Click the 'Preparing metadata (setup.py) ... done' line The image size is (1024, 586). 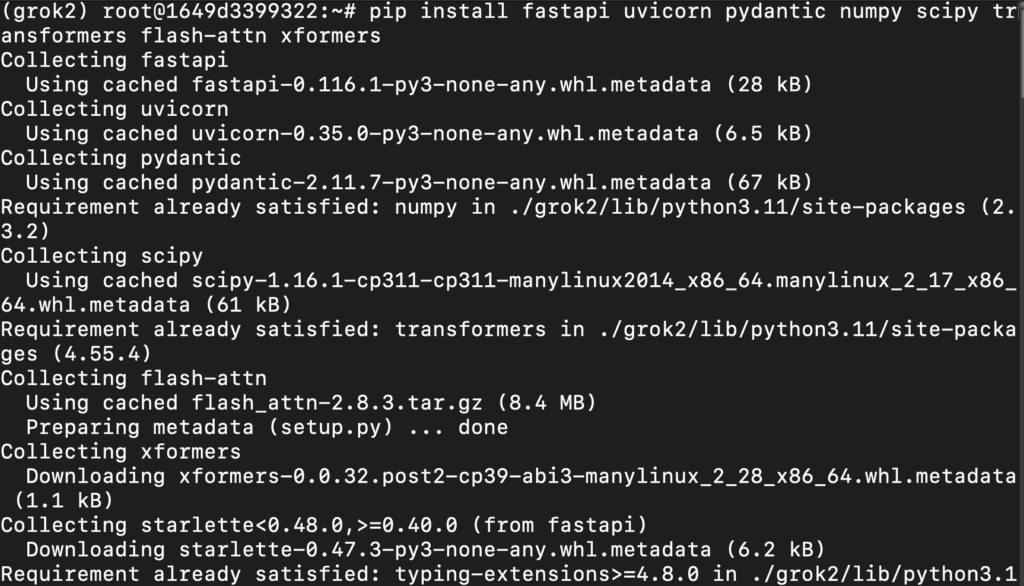(x=266, y=427)
